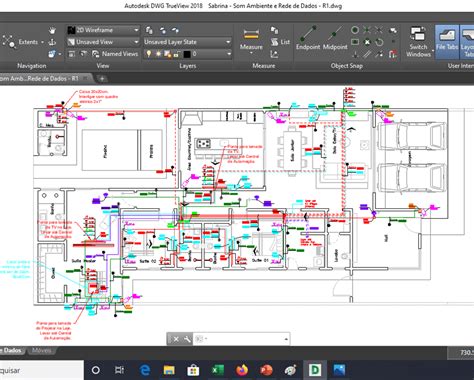Image resolution: width=474 pixels, height=380 pixels.
Task: Click the first viewport icon left of Named Views
Action: (x=72, y=54)
